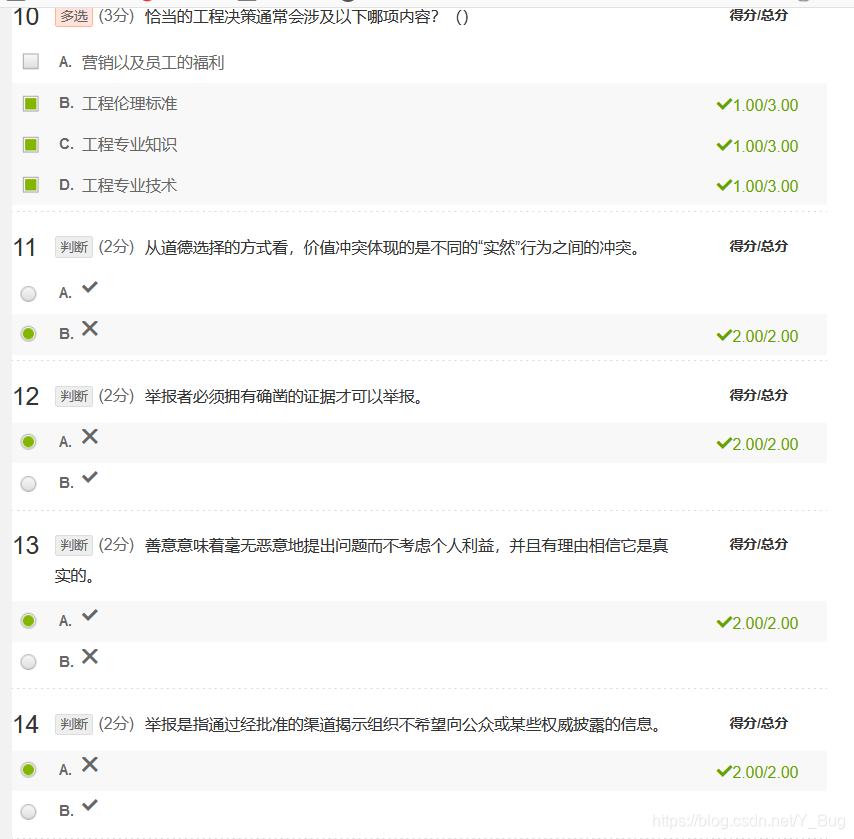Image resolution: width=854 pixels, height=839 pixels.
Task: Click score 1.00/3.00 beside 工程专业技术
Action: click(758, 186)
